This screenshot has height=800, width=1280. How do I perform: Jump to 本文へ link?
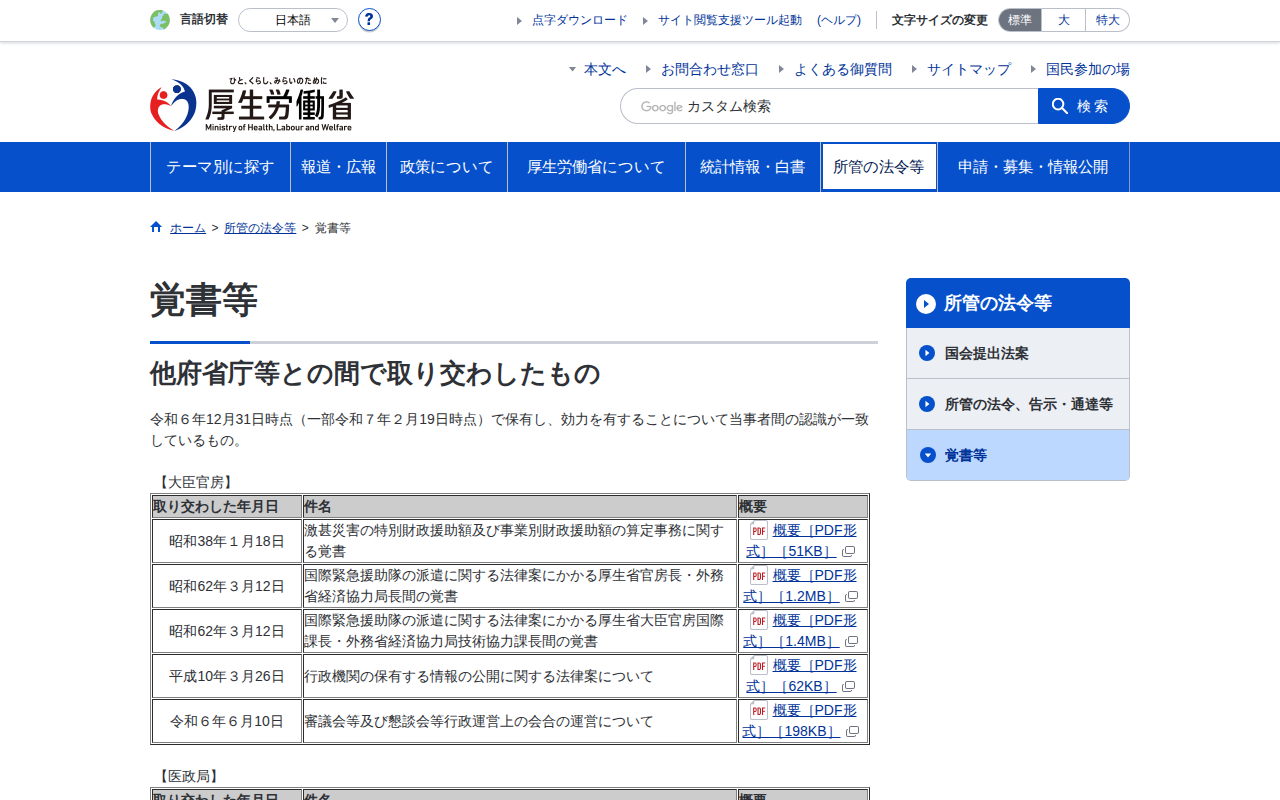point(605,69)
